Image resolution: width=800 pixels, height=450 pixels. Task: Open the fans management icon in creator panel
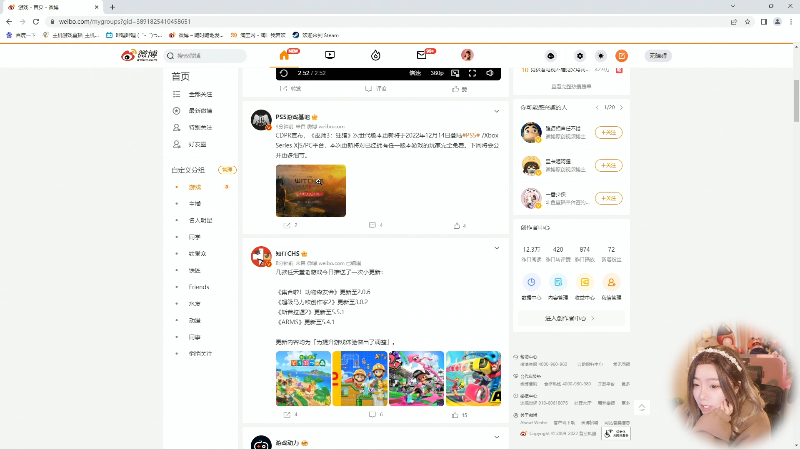coord(611,282)
